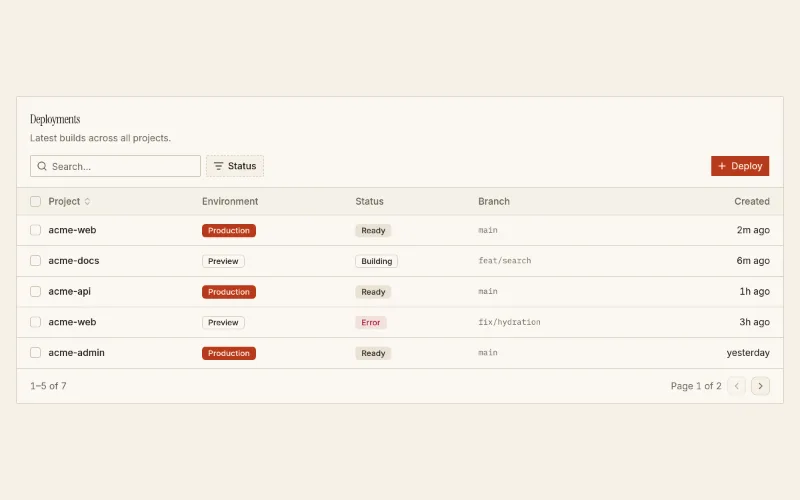
Task: Click Production badge in acme-api row
Action: pyautogui.click(x=229, y=292)
